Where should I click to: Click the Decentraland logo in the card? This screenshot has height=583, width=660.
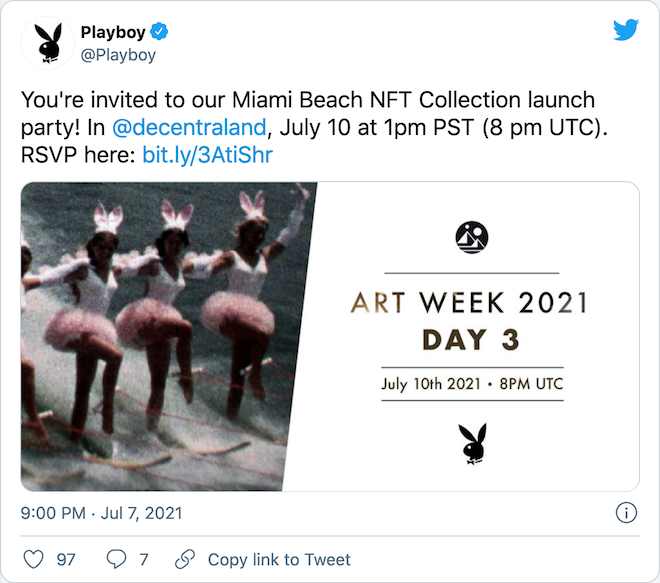pyautogui.click(x=472, y=237)
